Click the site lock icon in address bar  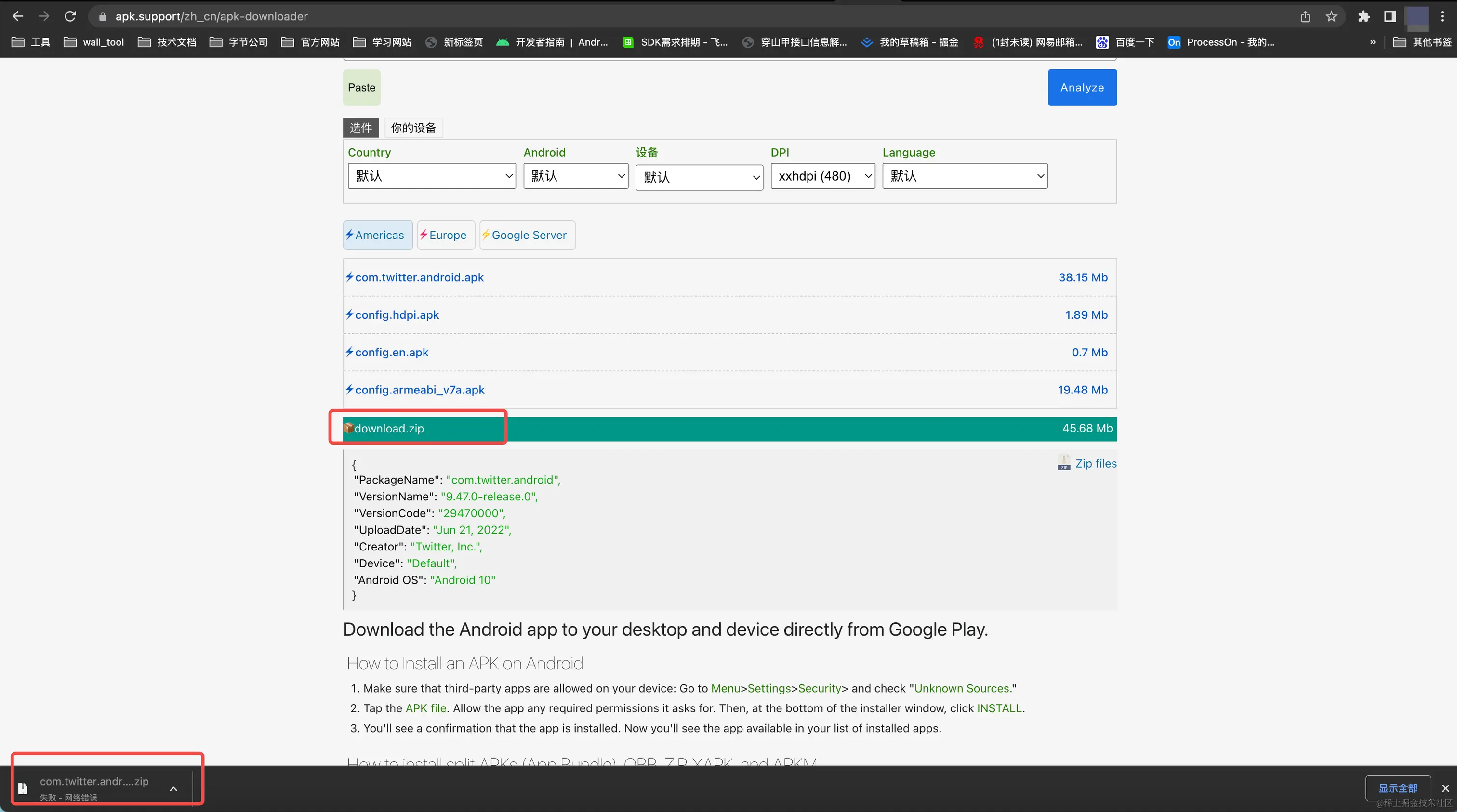tap(102, 16)
